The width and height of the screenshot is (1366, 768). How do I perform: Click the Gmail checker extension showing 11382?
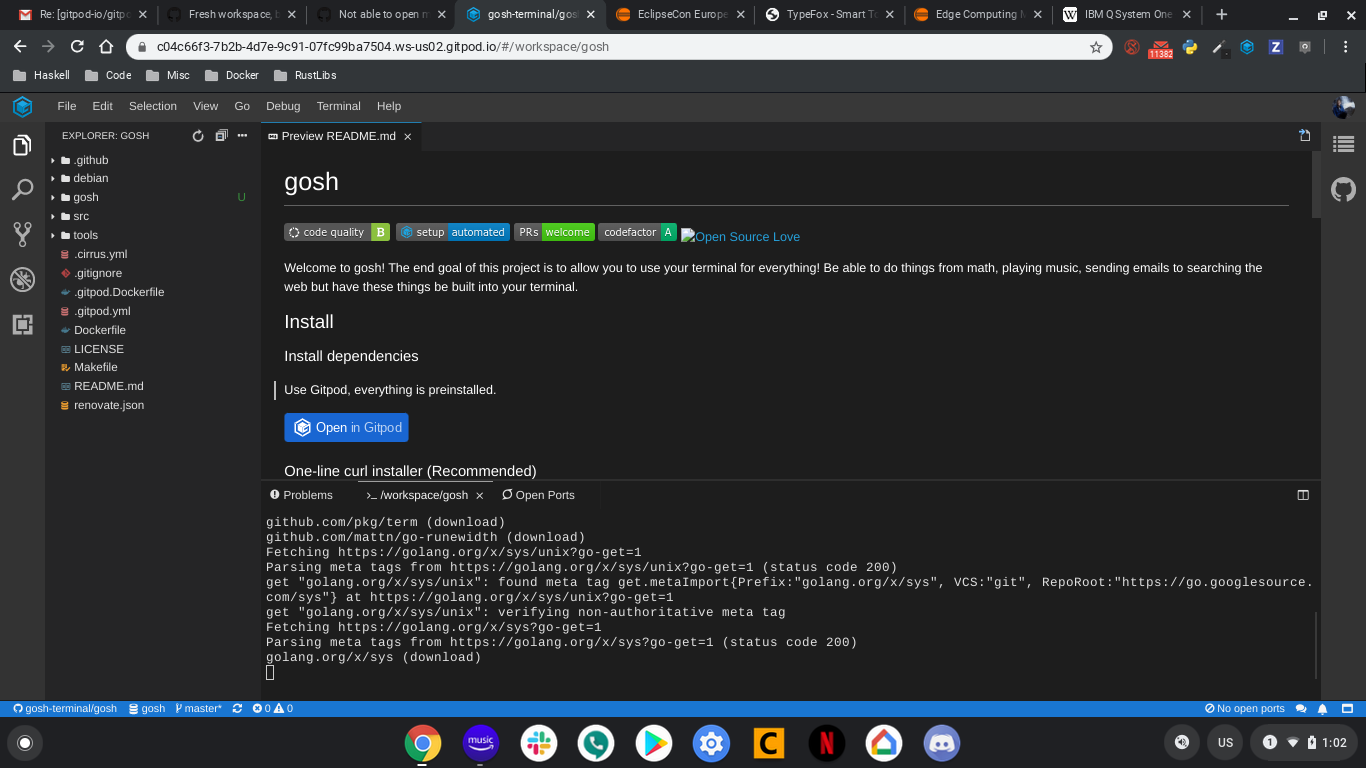coord(1161,48)
